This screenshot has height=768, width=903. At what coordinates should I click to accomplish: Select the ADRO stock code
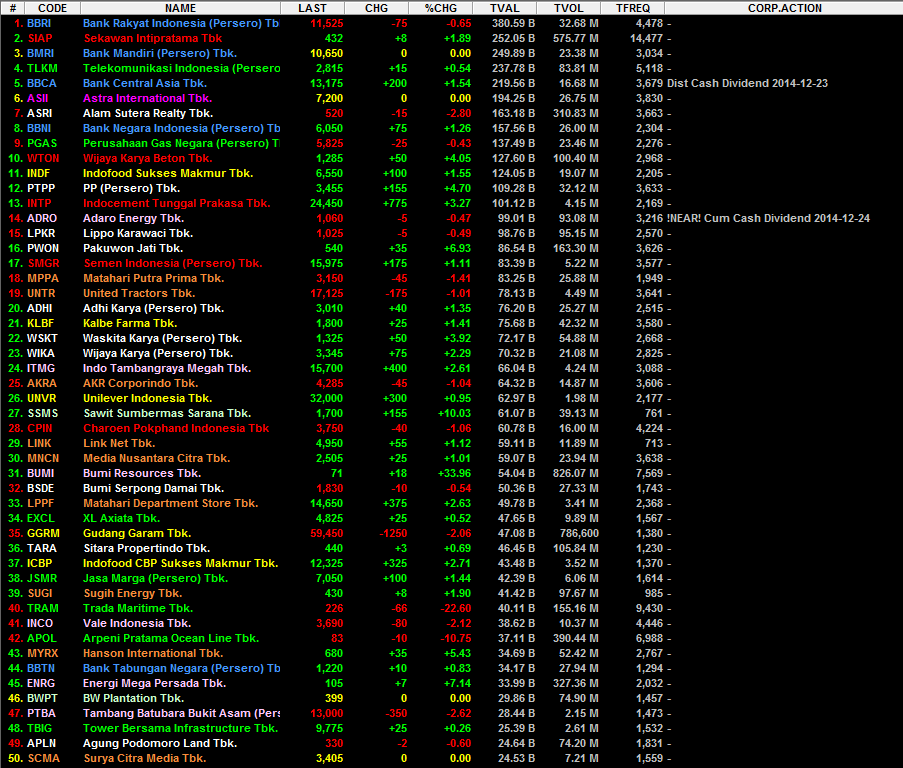coord(42,218)
